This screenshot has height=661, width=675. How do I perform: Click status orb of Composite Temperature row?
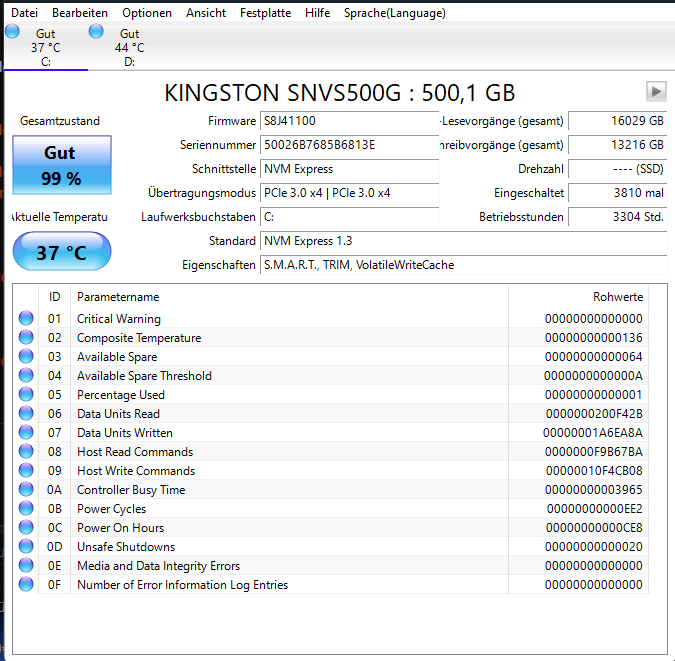26,337
